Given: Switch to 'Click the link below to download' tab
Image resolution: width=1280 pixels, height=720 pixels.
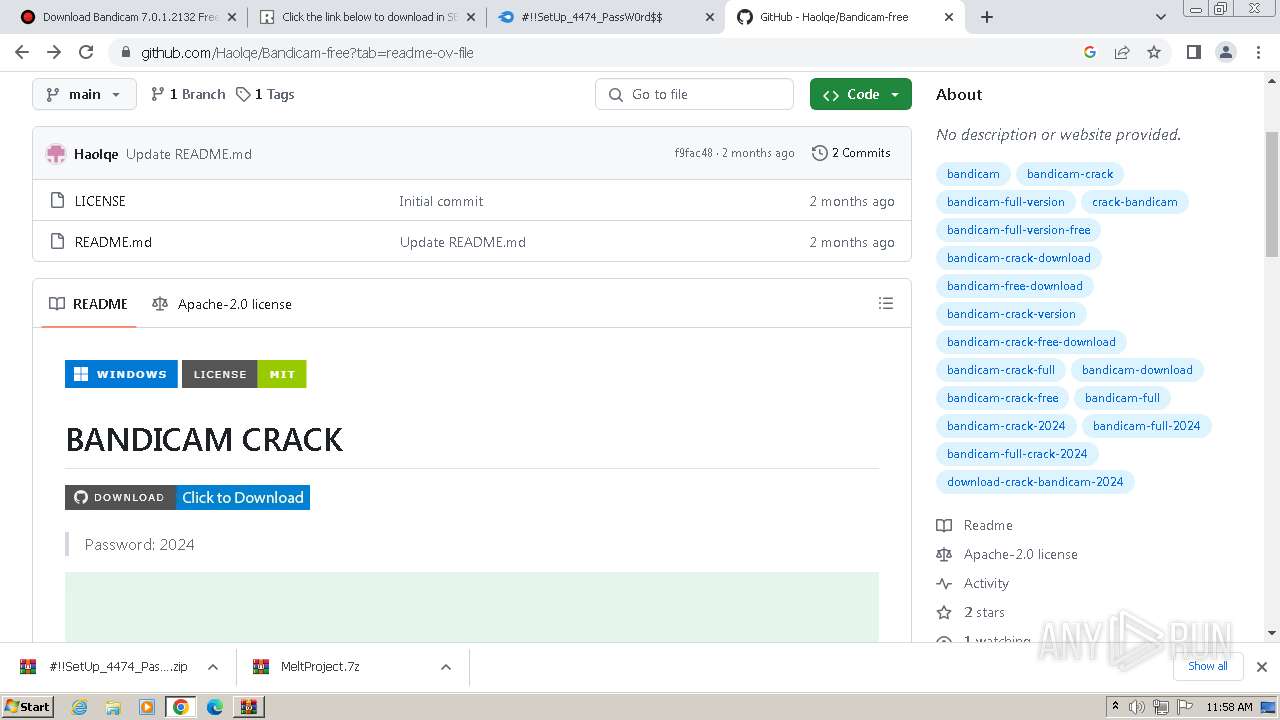Looking at the screenshot, I should click(x=367, y=17).
